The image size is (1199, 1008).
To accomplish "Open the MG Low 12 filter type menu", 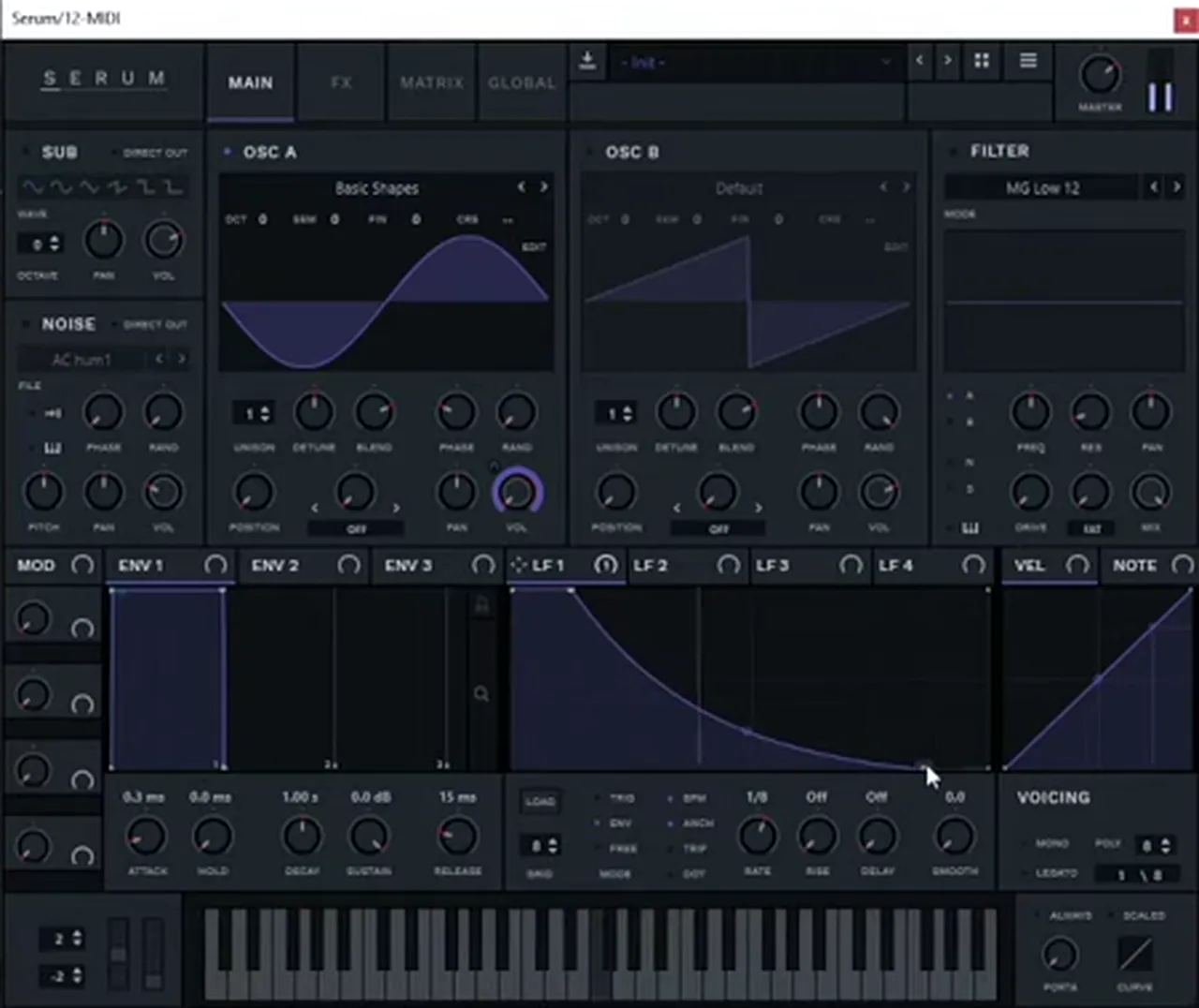I will coord(1042,188).
